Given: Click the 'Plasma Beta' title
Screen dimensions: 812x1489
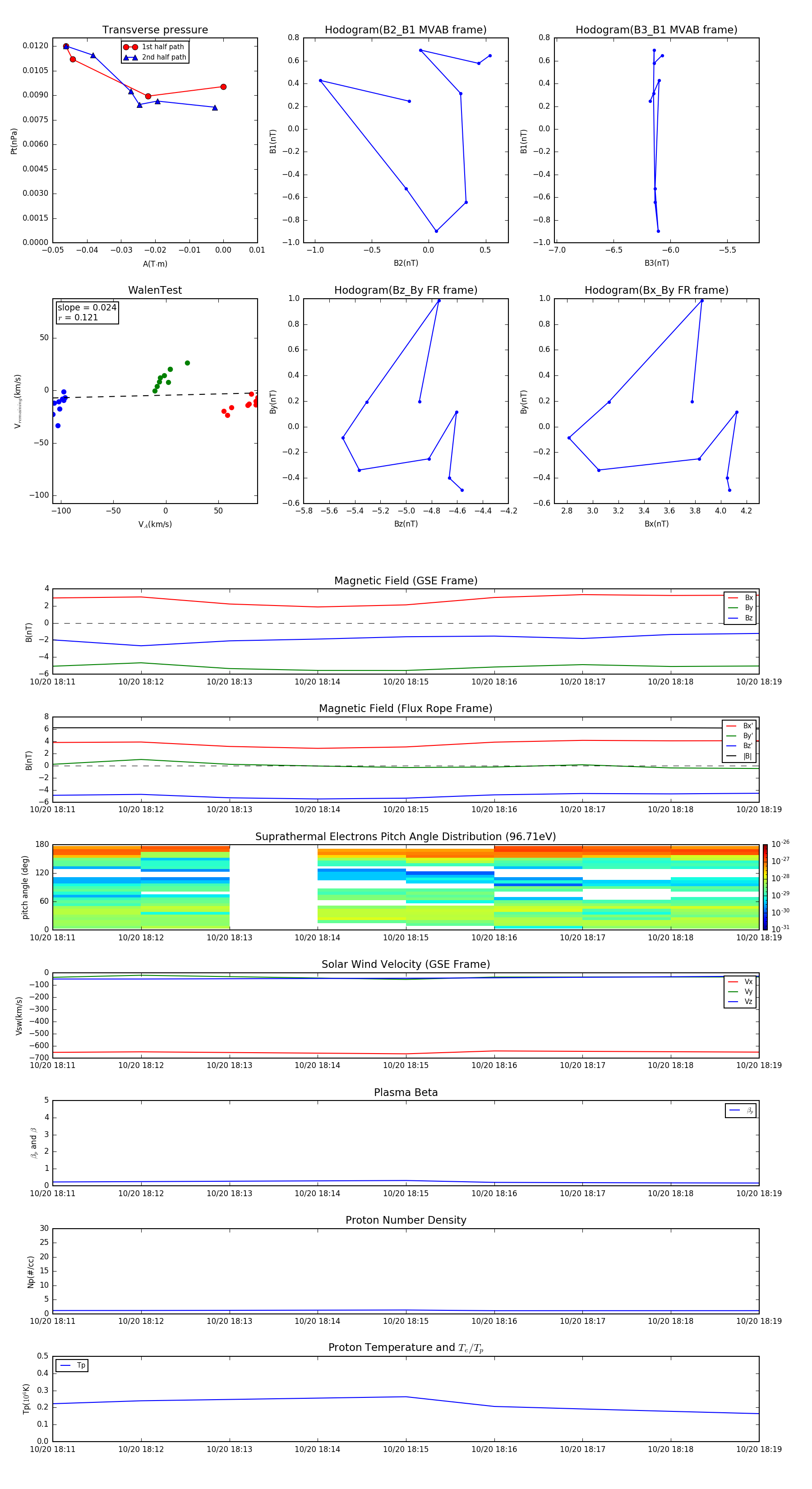Looking at the screenshot, I should (x=406, y=1093).
